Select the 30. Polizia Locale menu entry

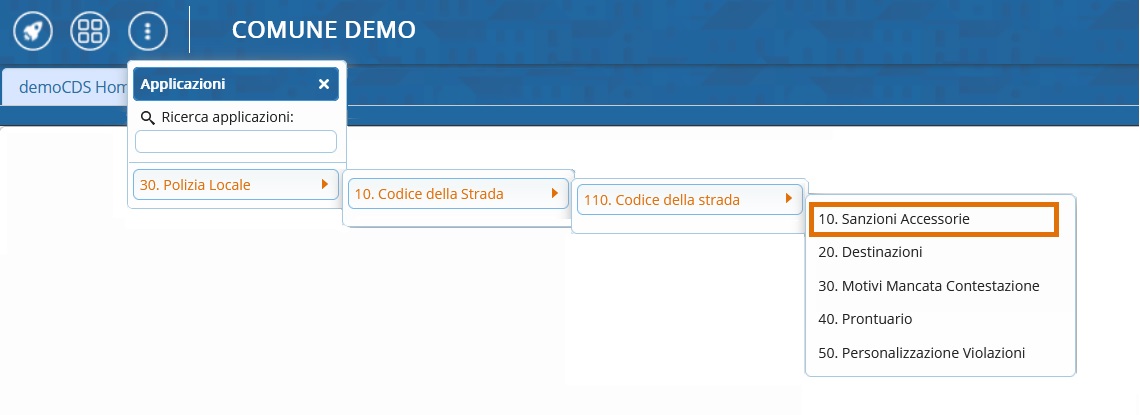[196, 184]
